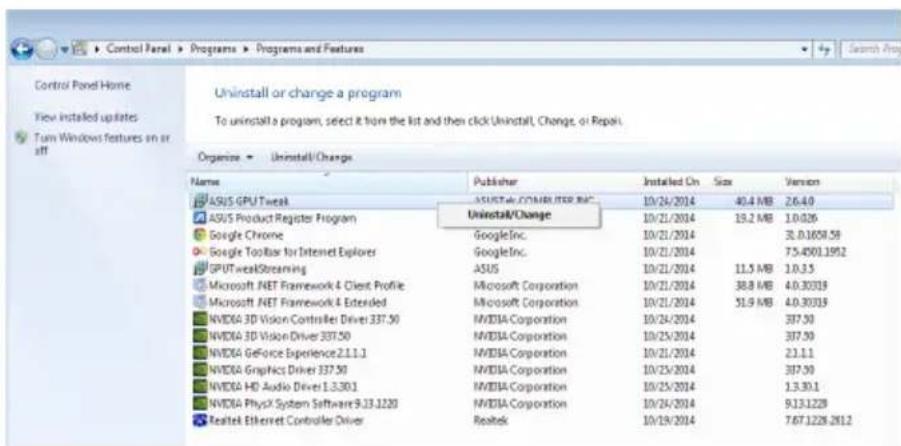Click the 11.5 MB size value
The image size is (901, 446).
point(754,268)
